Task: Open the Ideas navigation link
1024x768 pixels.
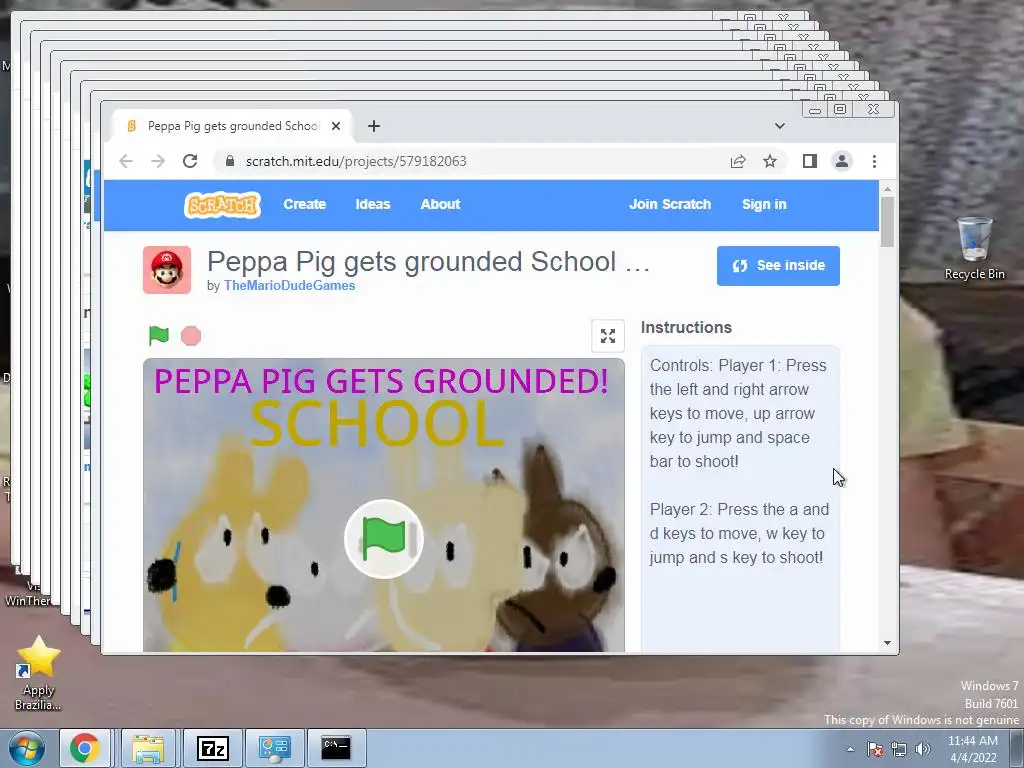Action: (373, 204)
